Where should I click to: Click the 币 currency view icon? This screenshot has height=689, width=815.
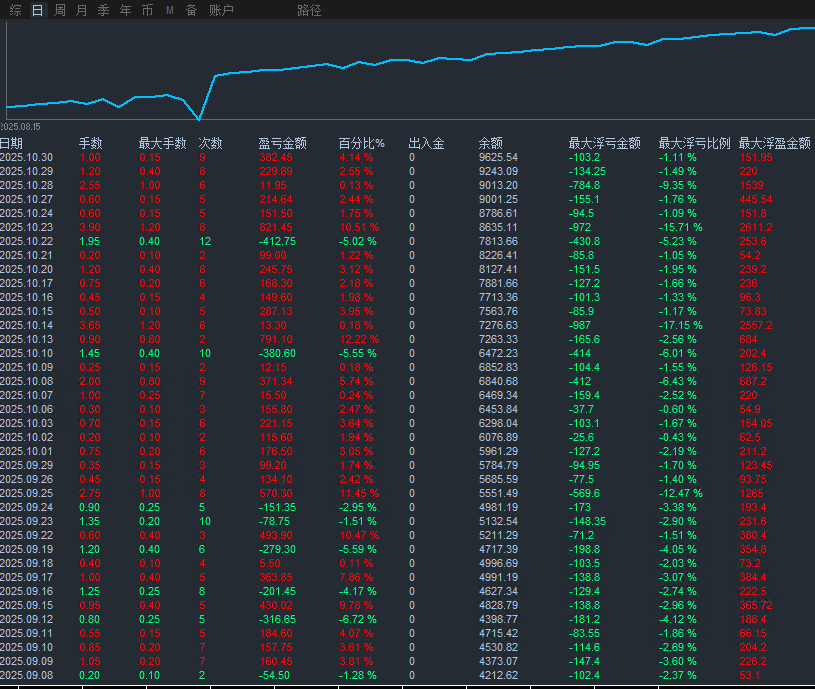click(x=146, y=10)
